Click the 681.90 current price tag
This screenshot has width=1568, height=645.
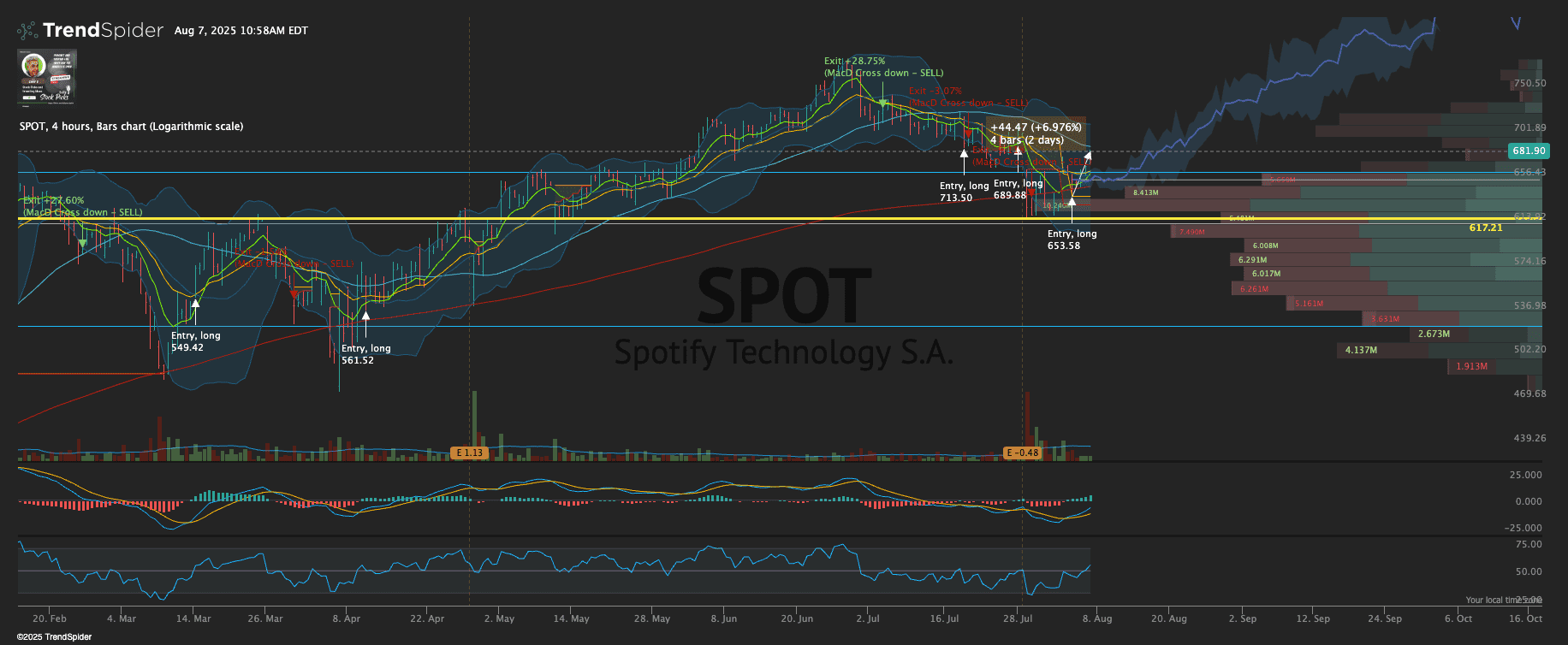click(x=1529, y=151)
